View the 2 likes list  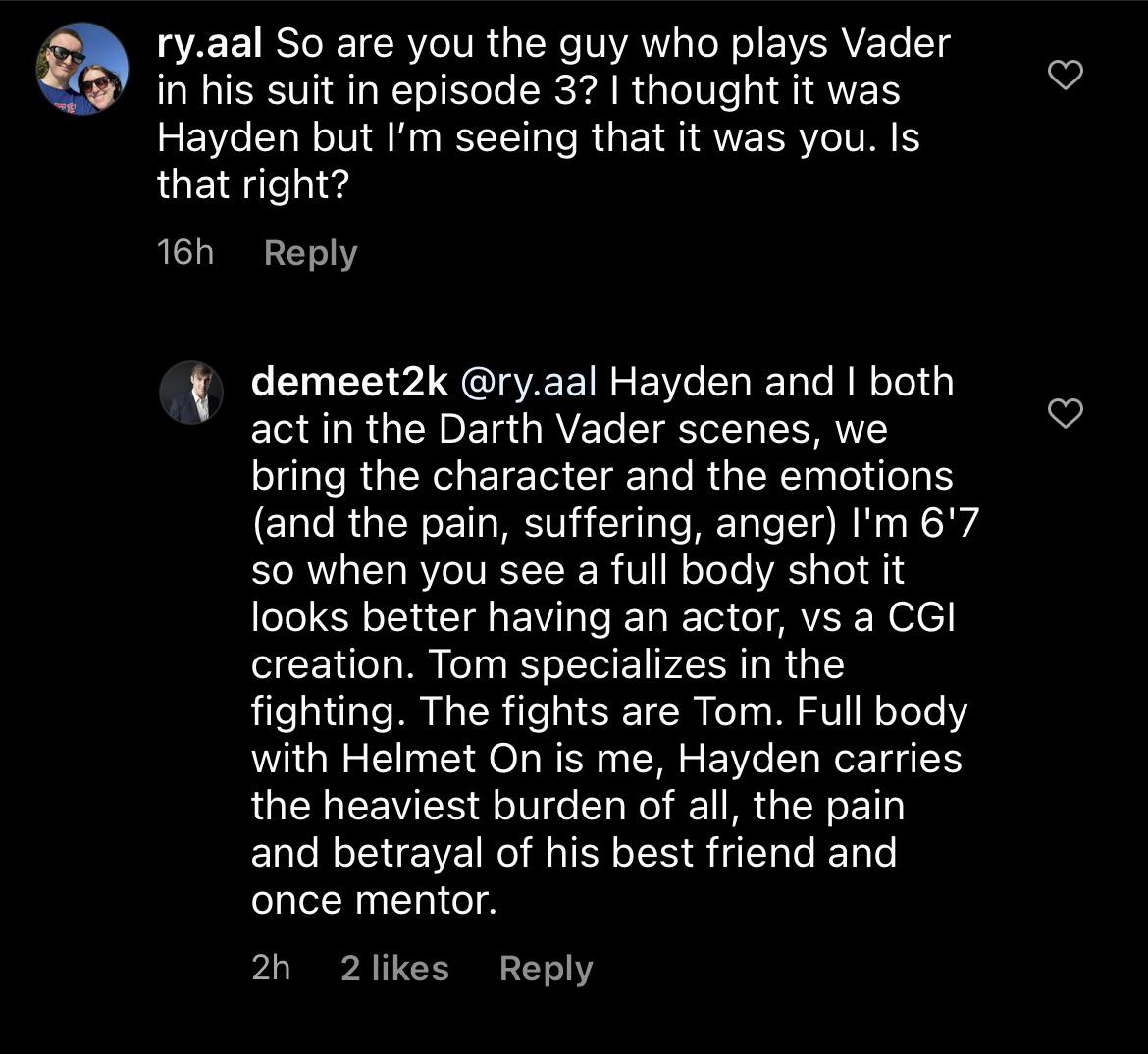pyautogui.click(x=394, y=969)
